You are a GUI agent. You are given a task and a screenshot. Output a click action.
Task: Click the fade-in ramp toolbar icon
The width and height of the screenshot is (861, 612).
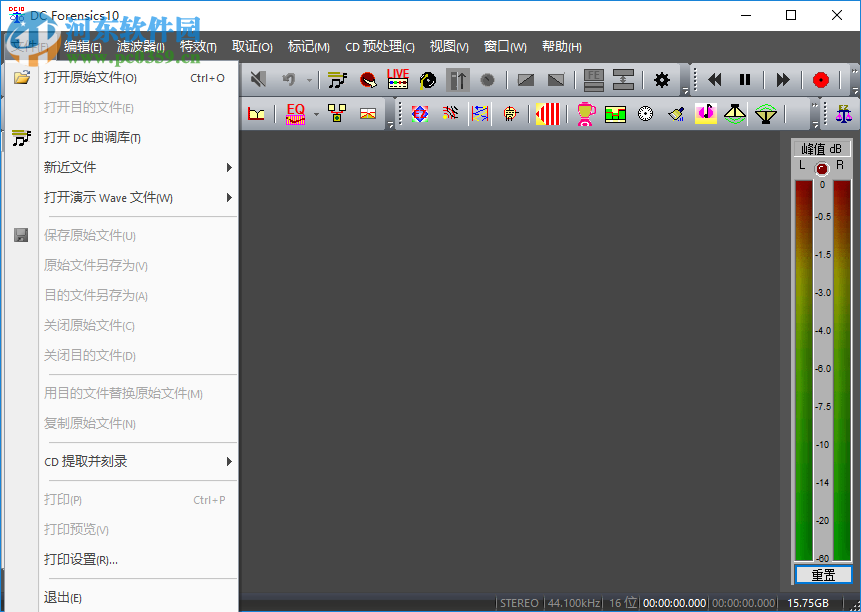click(x=526, y=80)
